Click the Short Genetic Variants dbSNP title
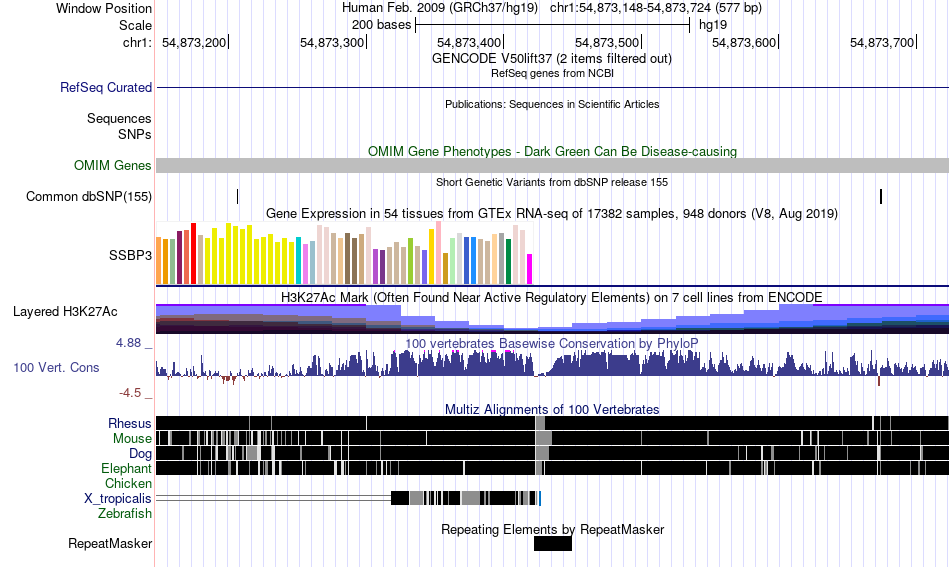This screenshot has width=950, height=567. tap(552, 182)
